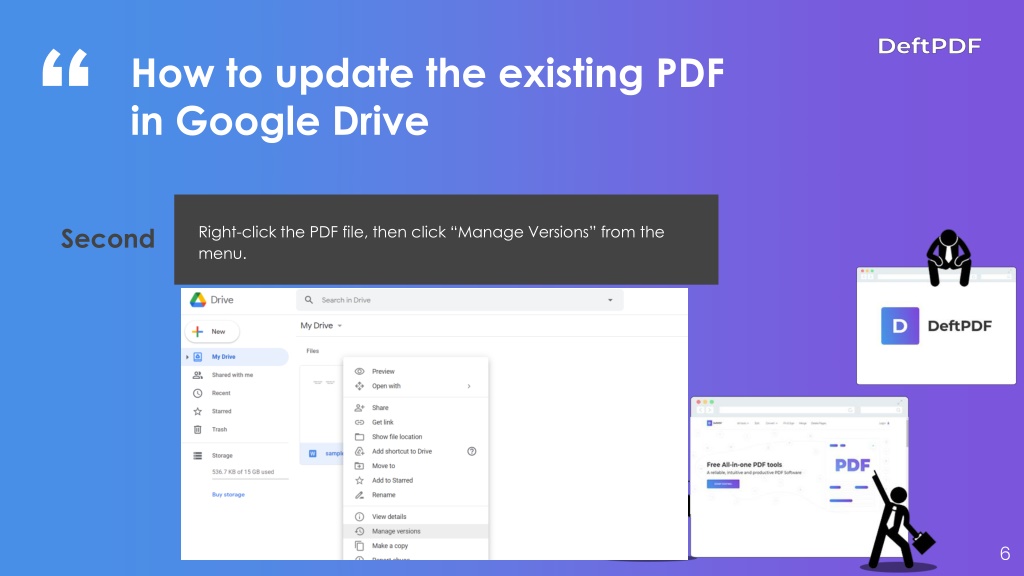Choose Move to from the context menu
The width and height of the screenshot is (1024, 576).
(x=415, y=466)
